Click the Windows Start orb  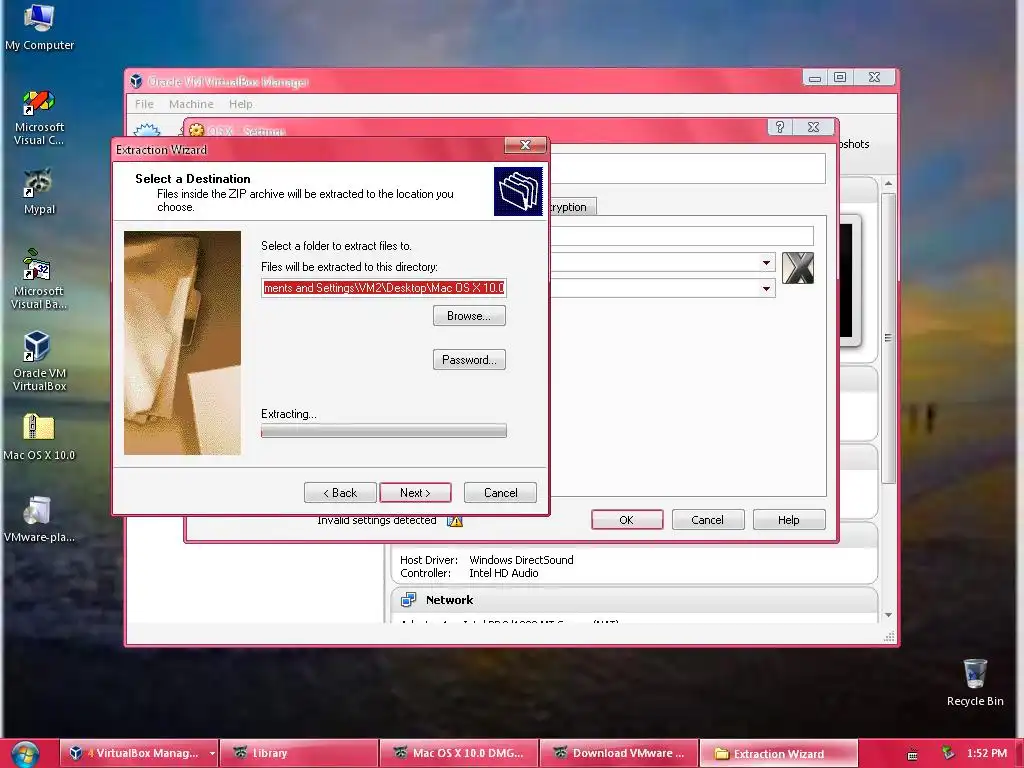[x=25, y=753]
